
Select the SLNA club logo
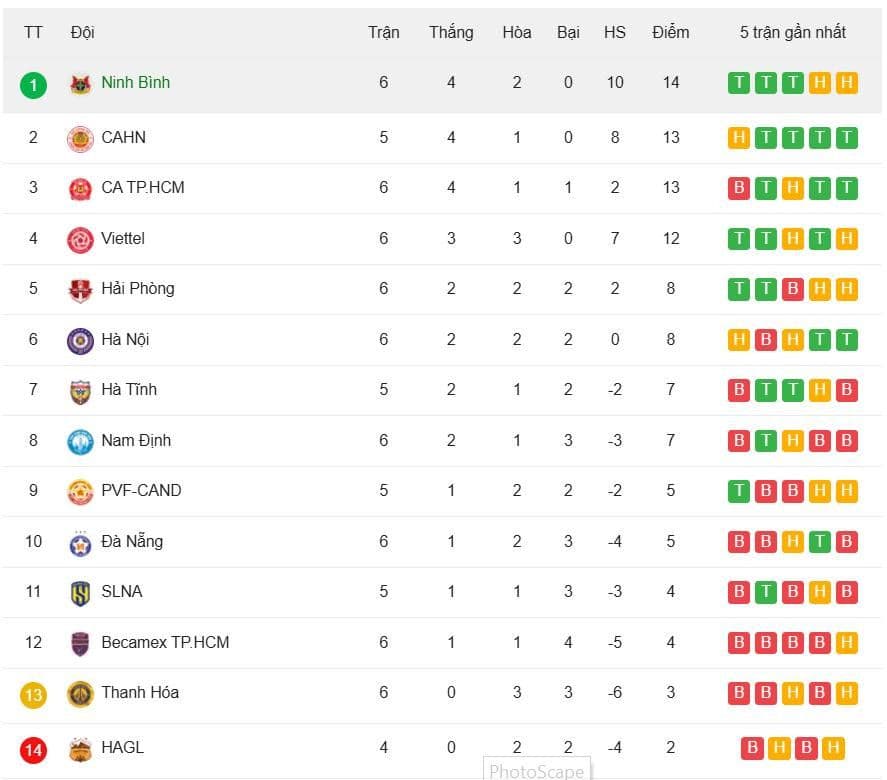[79, 591]
